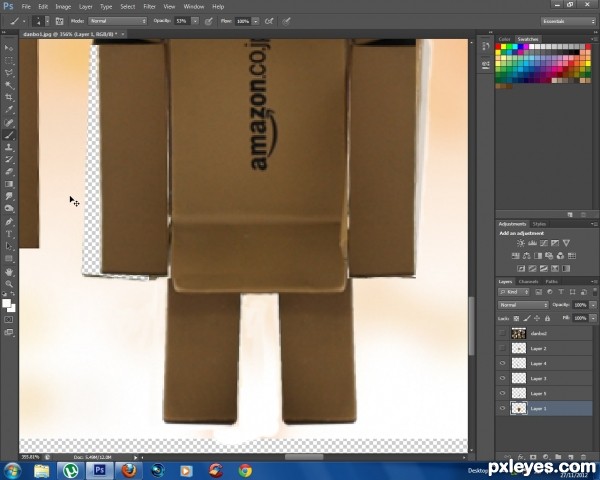Image resolution: width=600 pixels, height=480 pixels.
Task: Hide Layer 1 visibility eye
Action: point(502,408)
